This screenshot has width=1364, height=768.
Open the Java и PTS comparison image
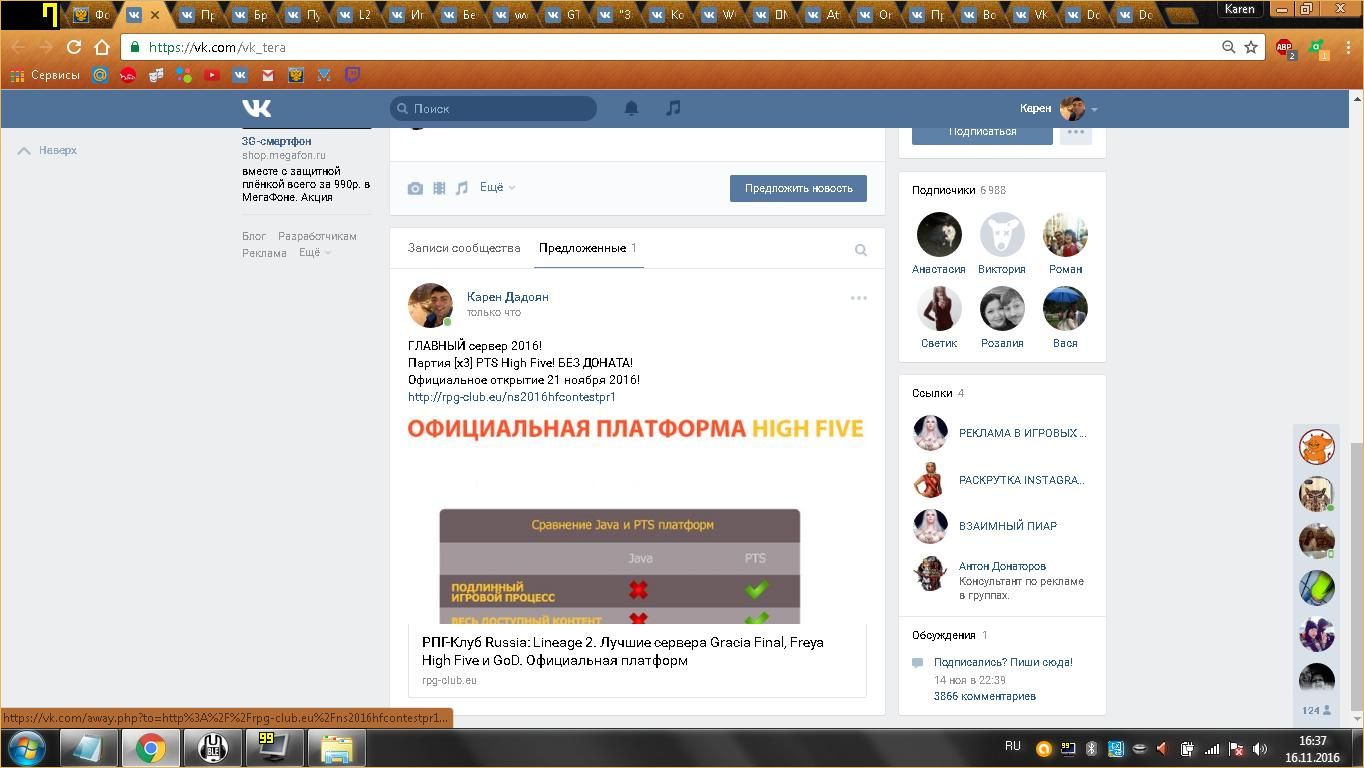[x=637, y=518]
